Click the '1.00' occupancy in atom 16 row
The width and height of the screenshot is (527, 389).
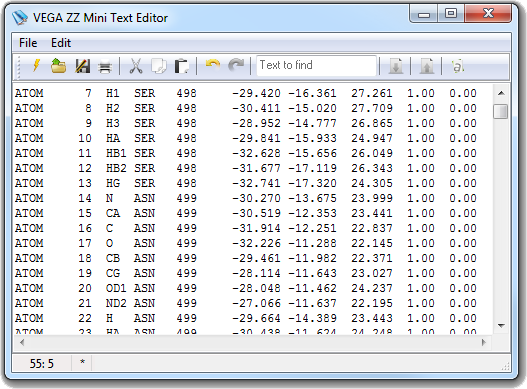pyautogui.click(x=421, y=228)
